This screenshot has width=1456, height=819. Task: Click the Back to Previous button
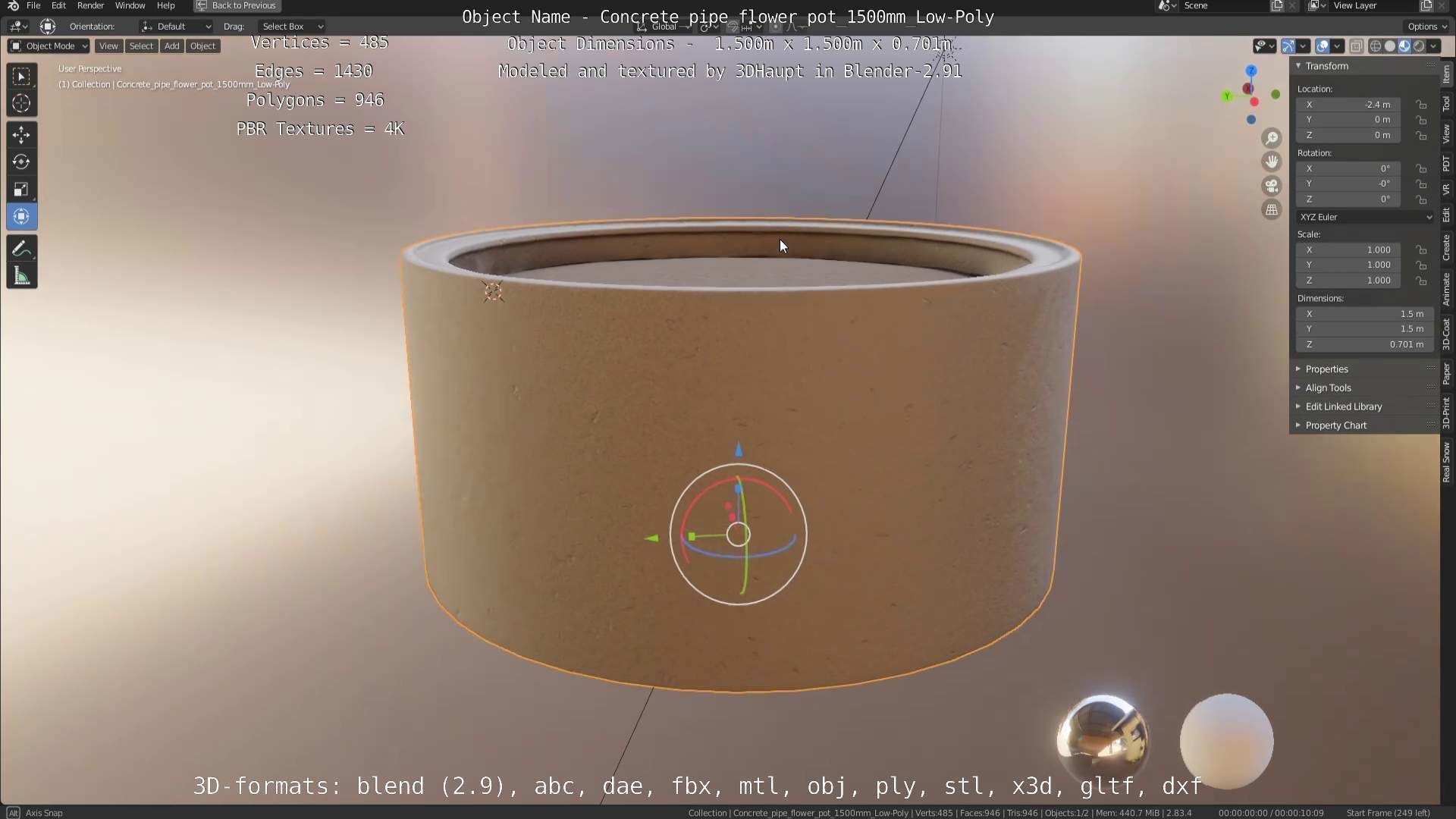click(x=237, y=5)
